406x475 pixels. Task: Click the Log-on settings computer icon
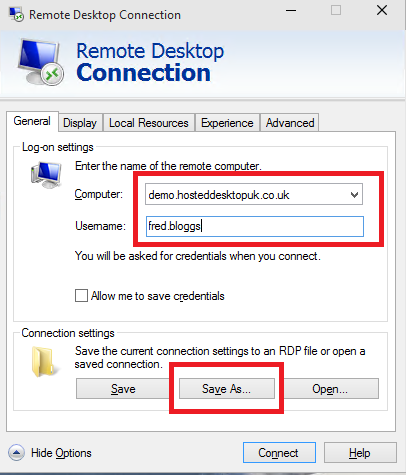[46, 175]
